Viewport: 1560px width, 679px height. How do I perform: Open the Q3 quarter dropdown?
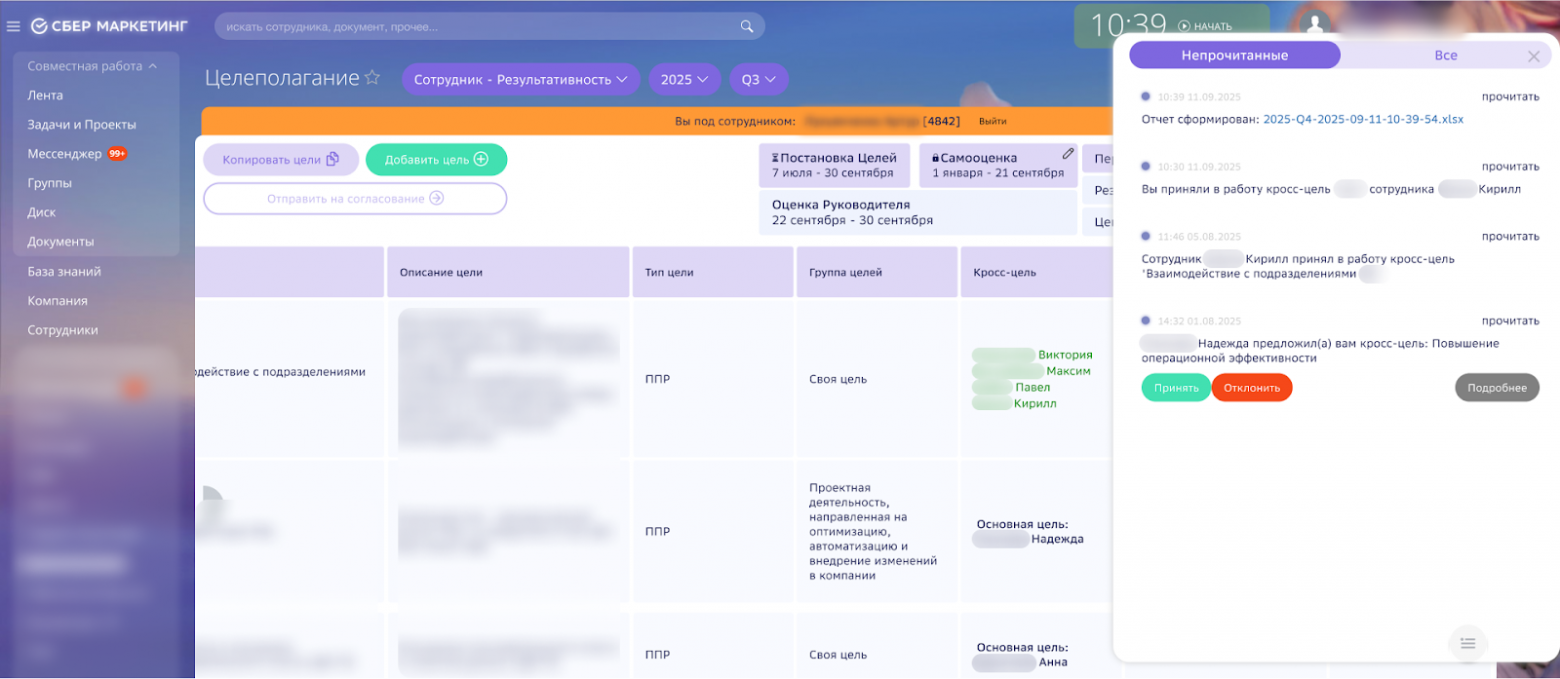[x=758, y=79]
